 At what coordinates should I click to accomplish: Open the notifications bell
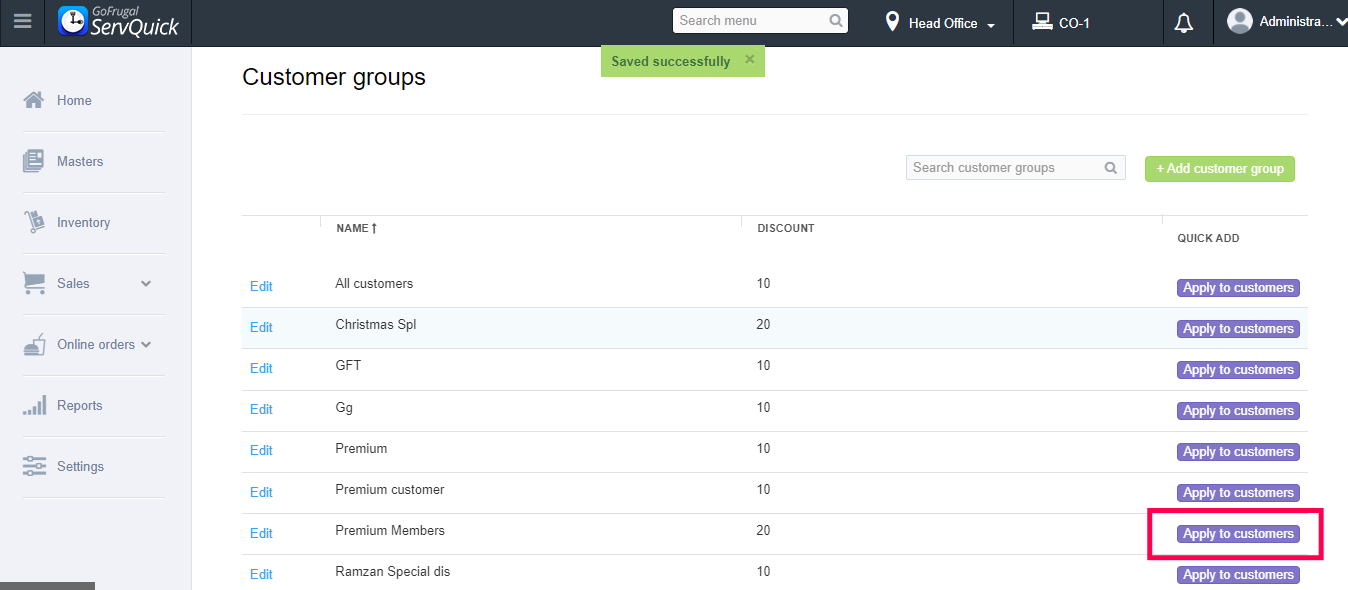tap(1184, 23)
